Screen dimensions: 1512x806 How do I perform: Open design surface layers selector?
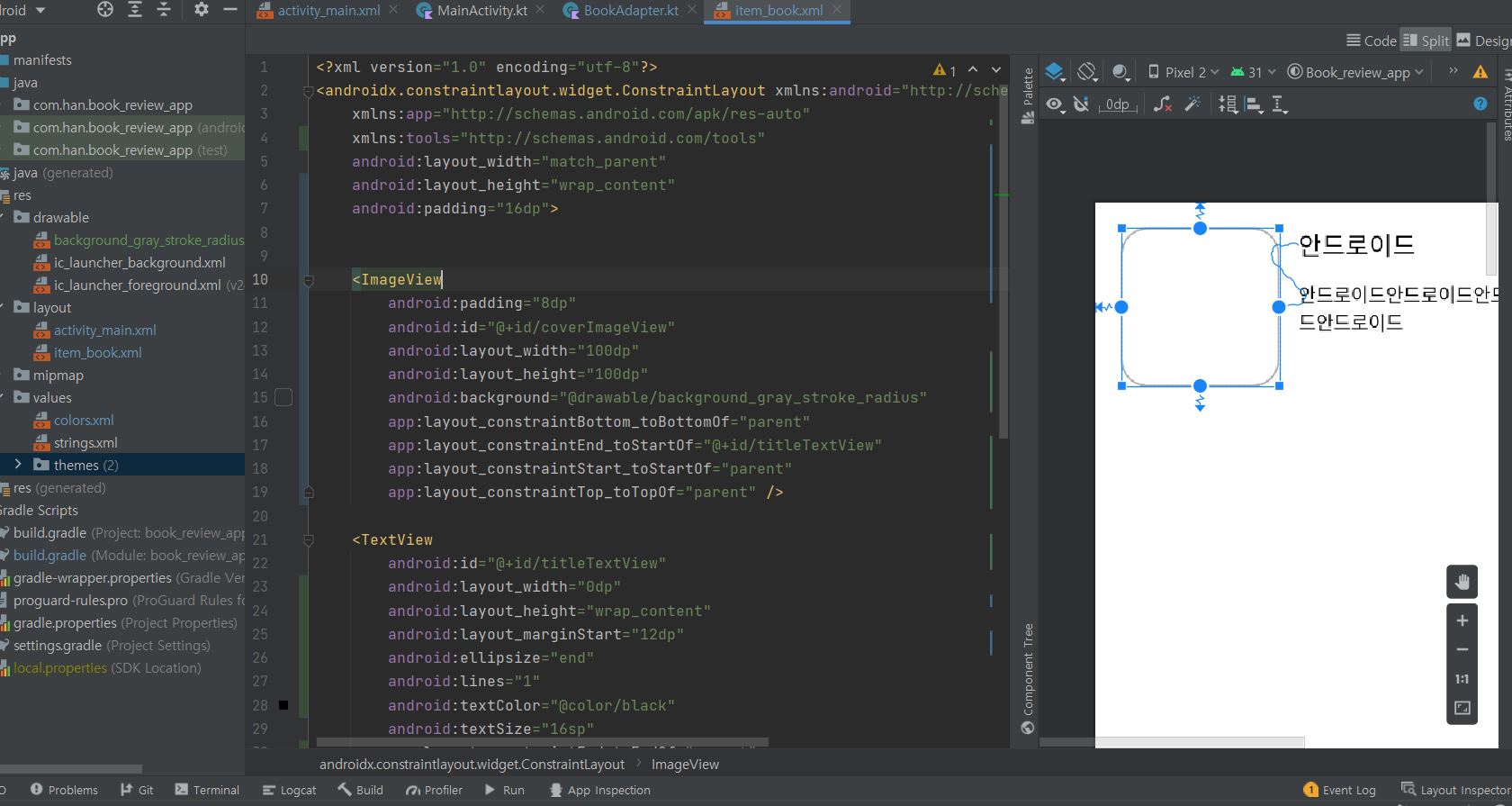[1055, 72]
